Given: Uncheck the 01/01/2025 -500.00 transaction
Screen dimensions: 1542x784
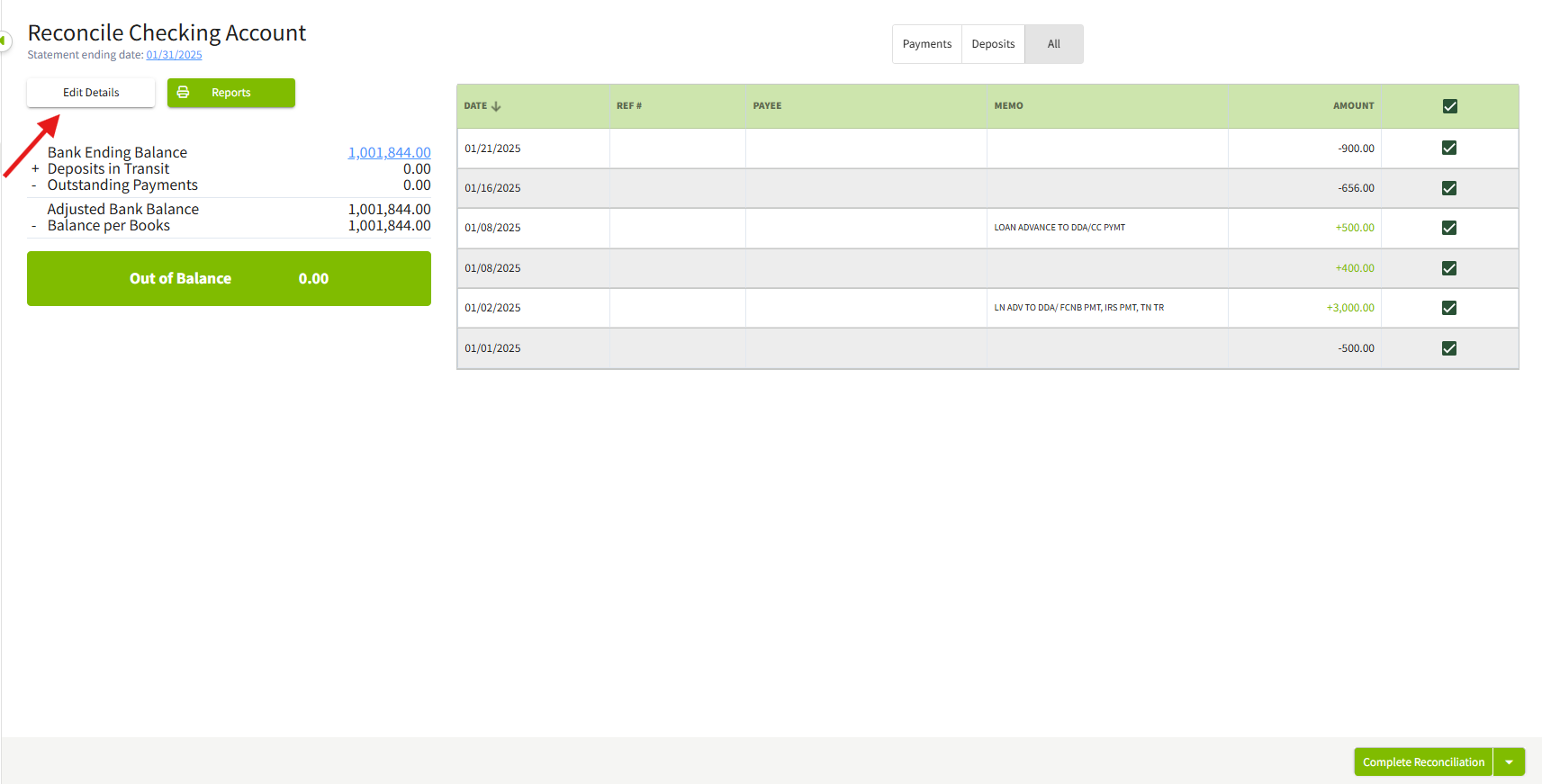Looking at the screenshot, I should click(x=1448, y=348).
